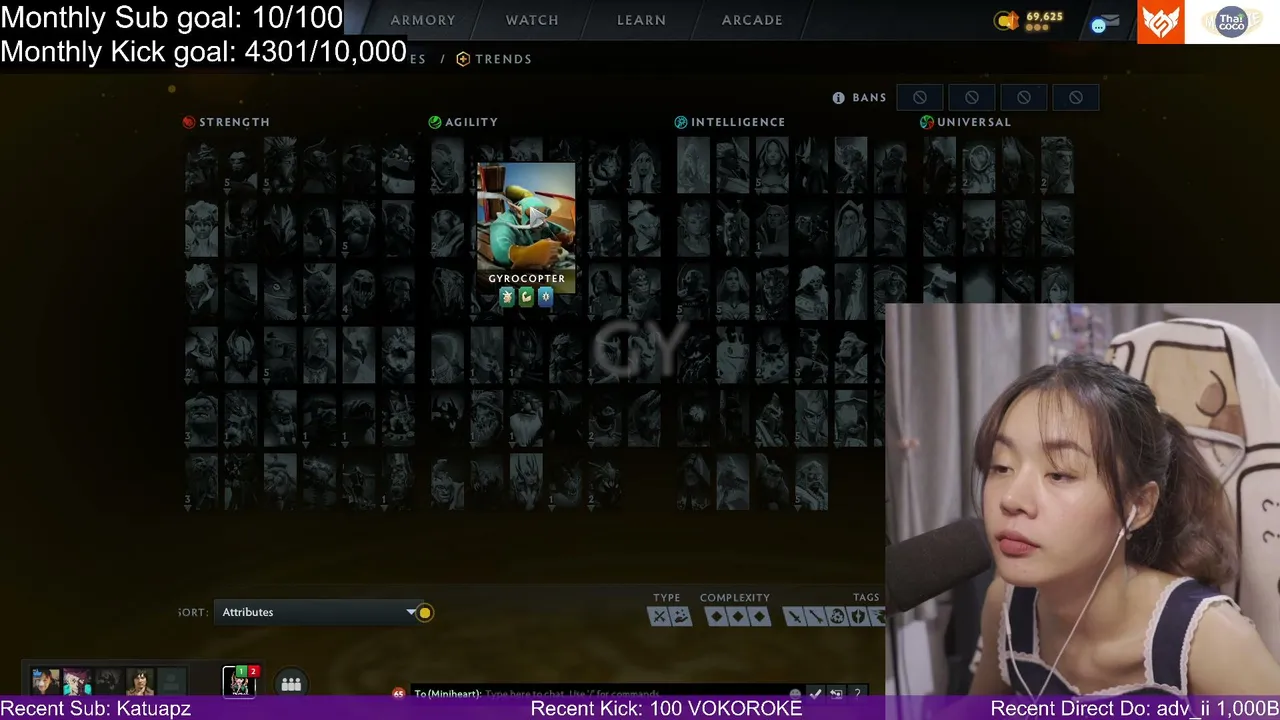Image resolution: width=1280 pixels, height=720 pixels.
Task: Toggle the ranged type filter
Action: tap(680, 616)
